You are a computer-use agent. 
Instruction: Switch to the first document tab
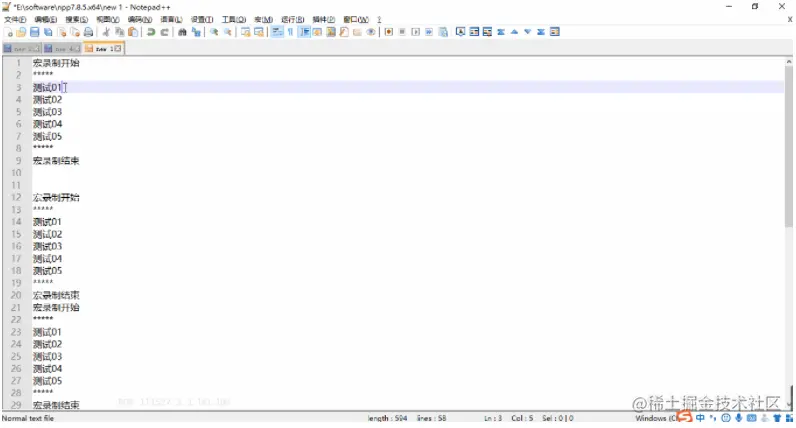coord(21,49)
